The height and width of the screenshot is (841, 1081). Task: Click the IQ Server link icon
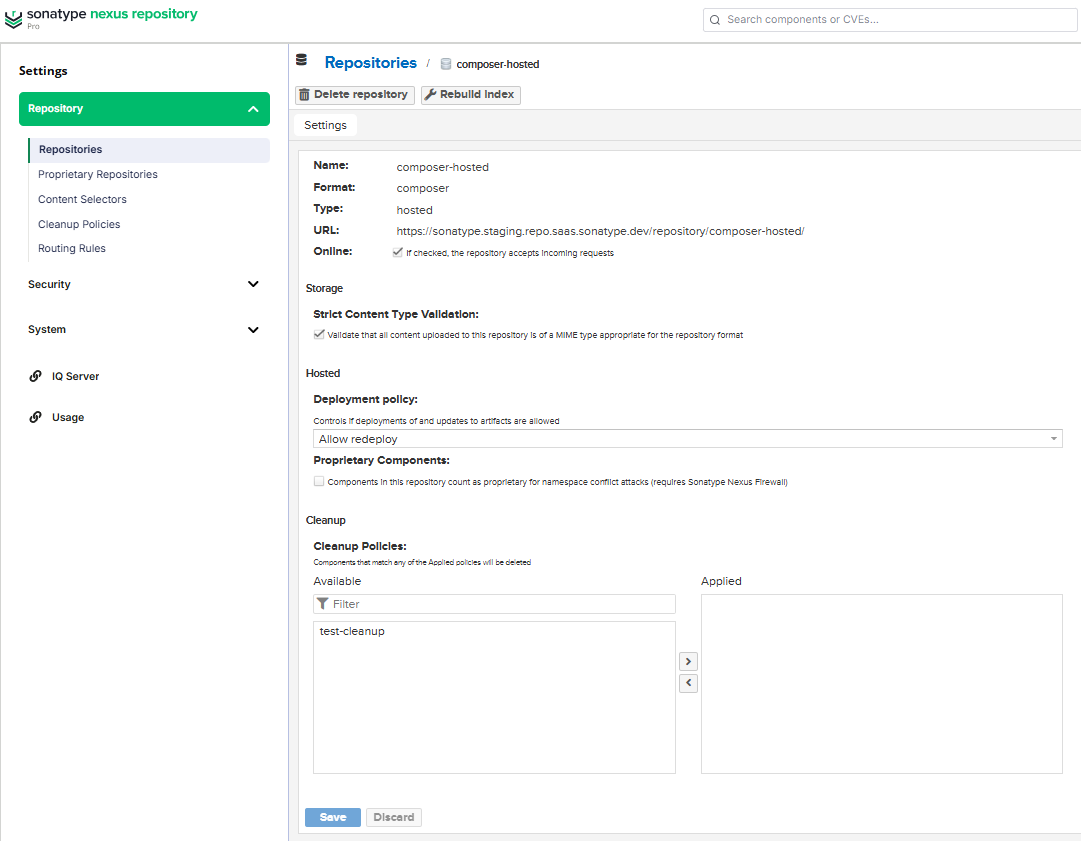point(35,376)
